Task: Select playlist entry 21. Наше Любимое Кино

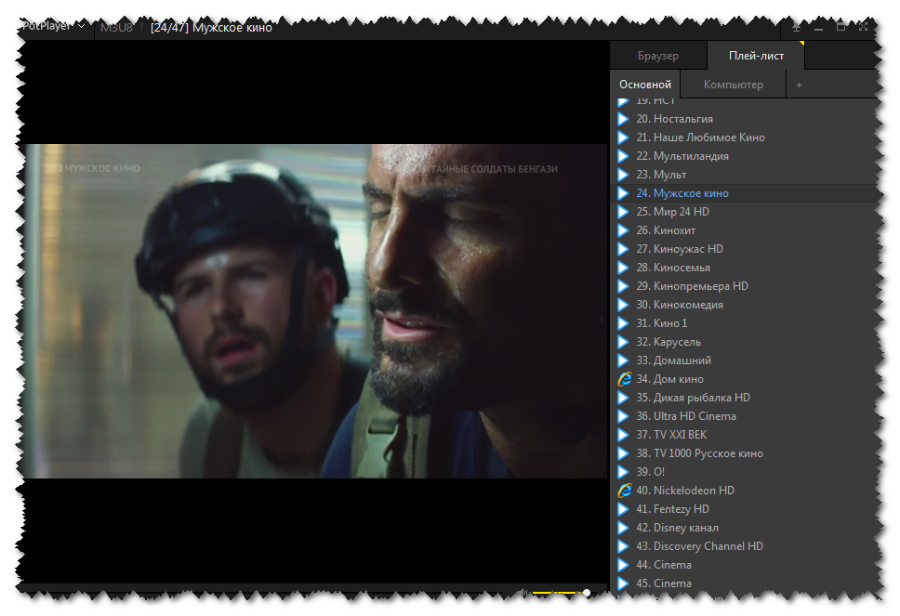Action: [x=745, y=137]
